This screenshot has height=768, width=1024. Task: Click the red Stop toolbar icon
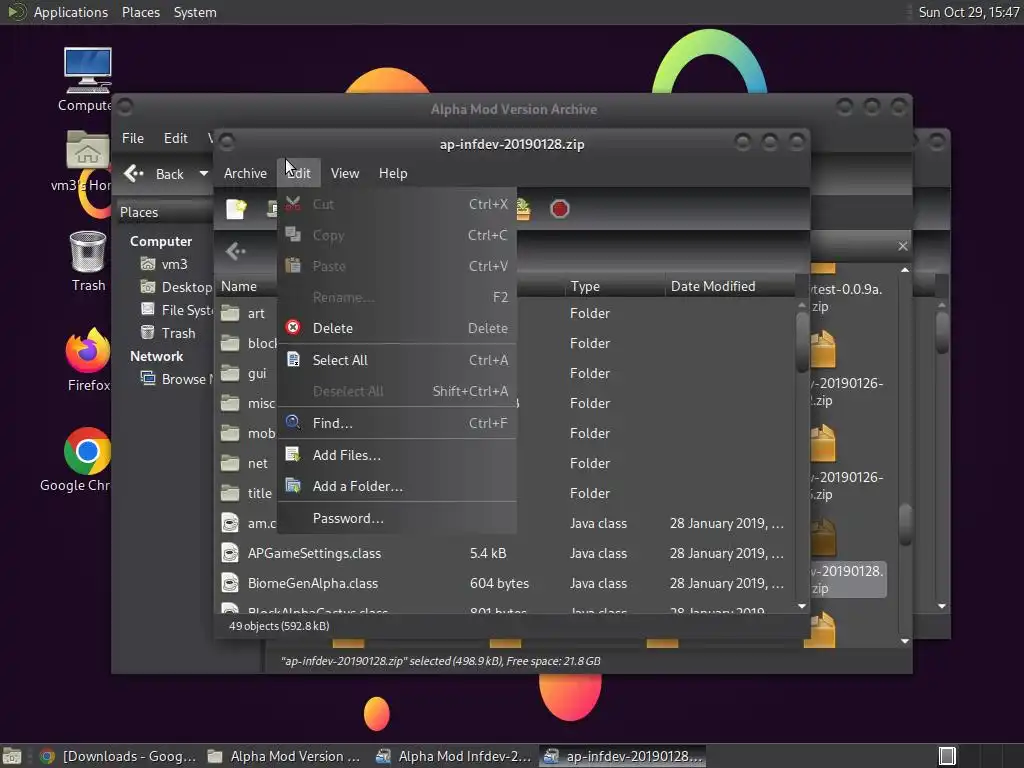(x=560, y=209)
